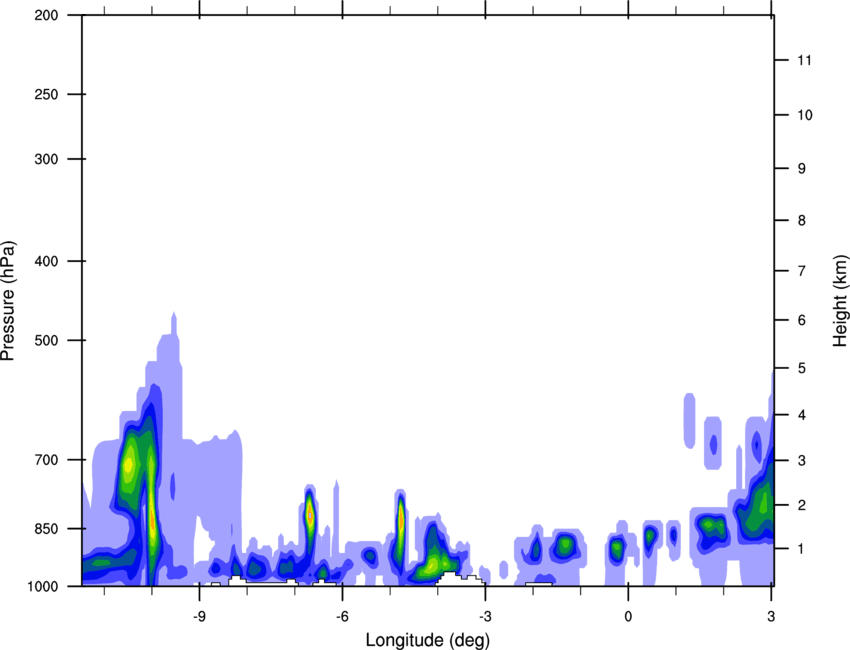
Task: Click the 'Longitude (deg)' axis title
Action: (428, 640)
